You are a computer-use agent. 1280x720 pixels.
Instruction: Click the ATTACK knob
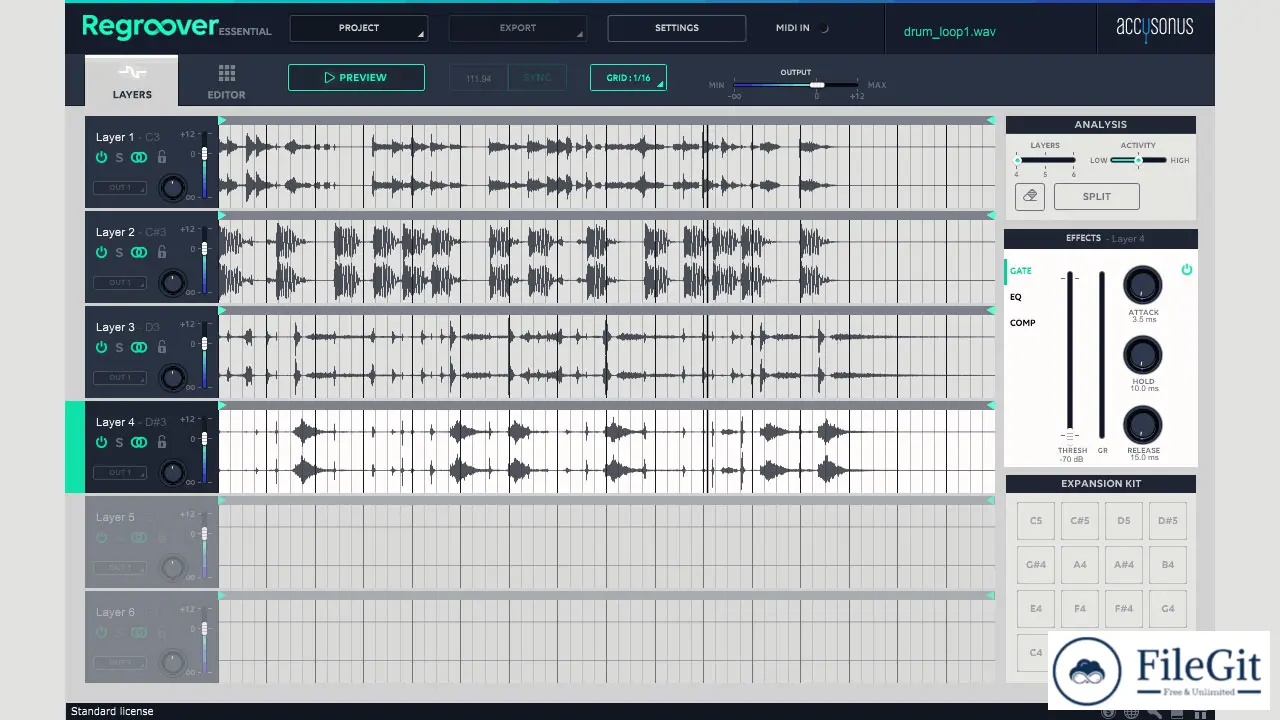tap(1143, 286)
